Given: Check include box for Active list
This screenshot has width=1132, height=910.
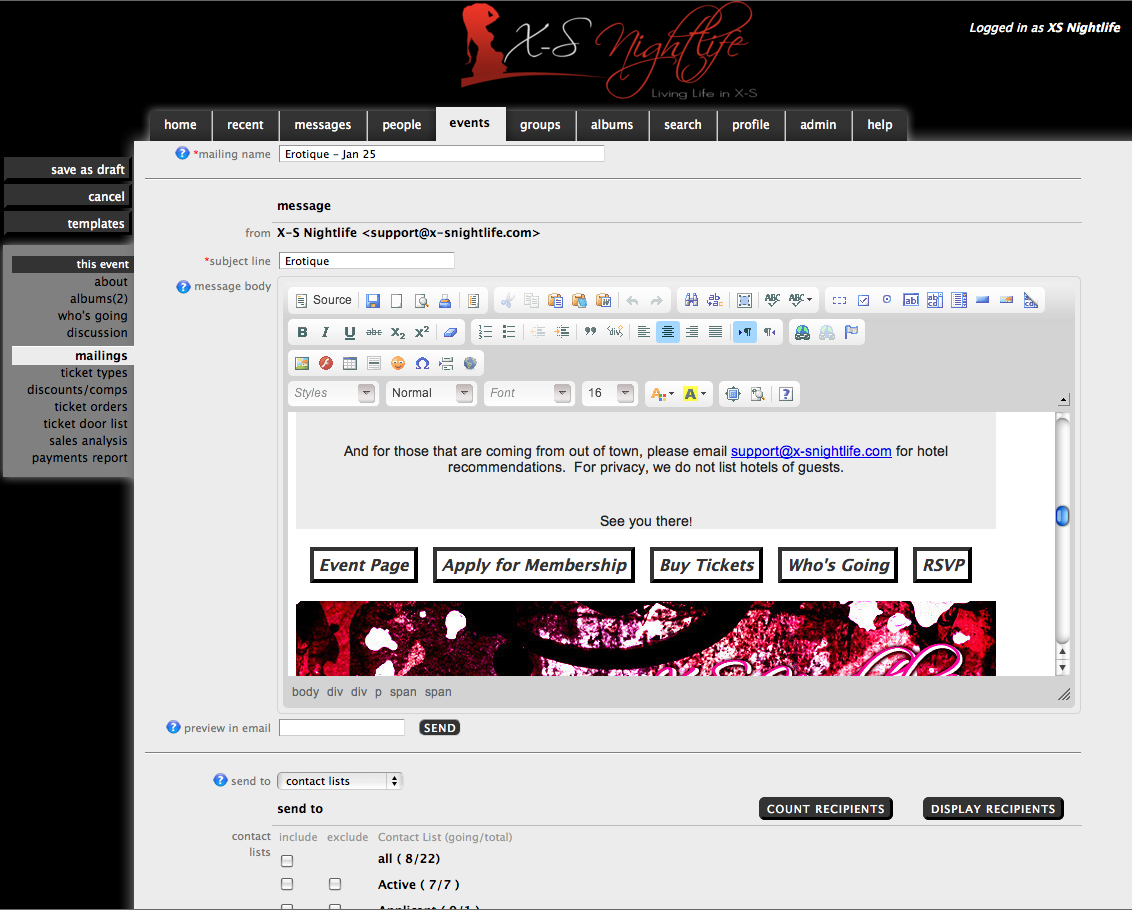Looking at the screenshot, I should [287, 884].
